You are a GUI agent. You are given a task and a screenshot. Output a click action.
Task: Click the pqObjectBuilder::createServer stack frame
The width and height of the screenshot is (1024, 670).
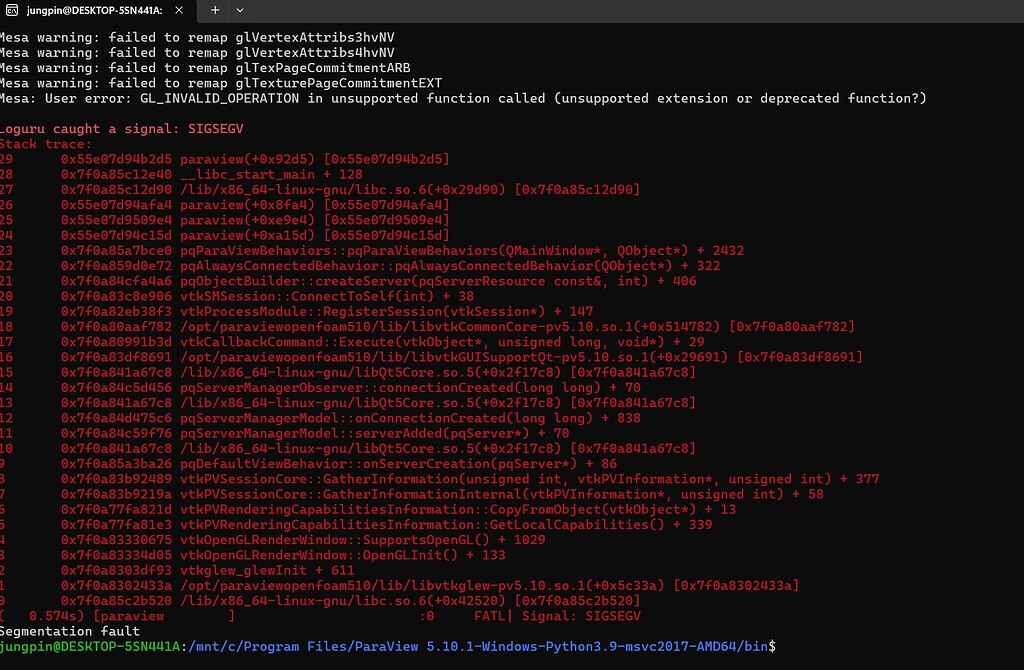[x=438, y=281]
